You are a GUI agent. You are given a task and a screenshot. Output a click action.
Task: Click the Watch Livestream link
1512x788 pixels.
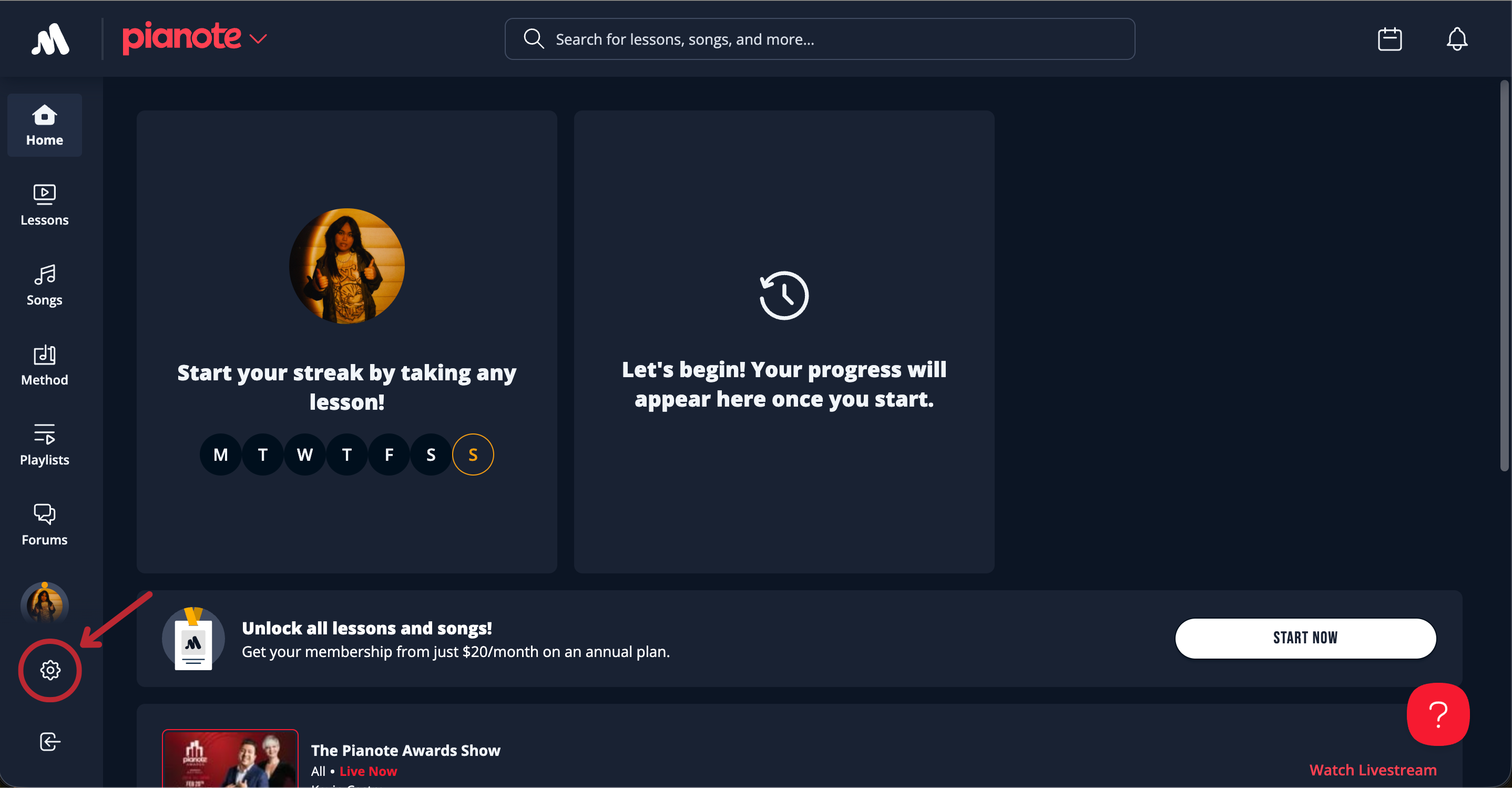[x=1372, y=770]
